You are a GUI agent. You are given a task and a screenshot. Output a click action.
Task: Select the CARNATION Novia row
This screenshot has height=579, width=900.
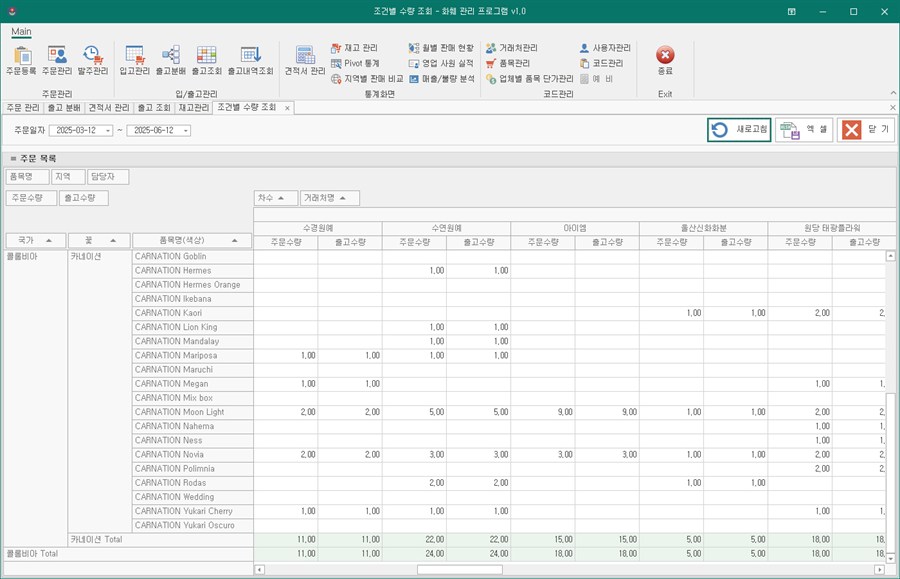[192, 454]
